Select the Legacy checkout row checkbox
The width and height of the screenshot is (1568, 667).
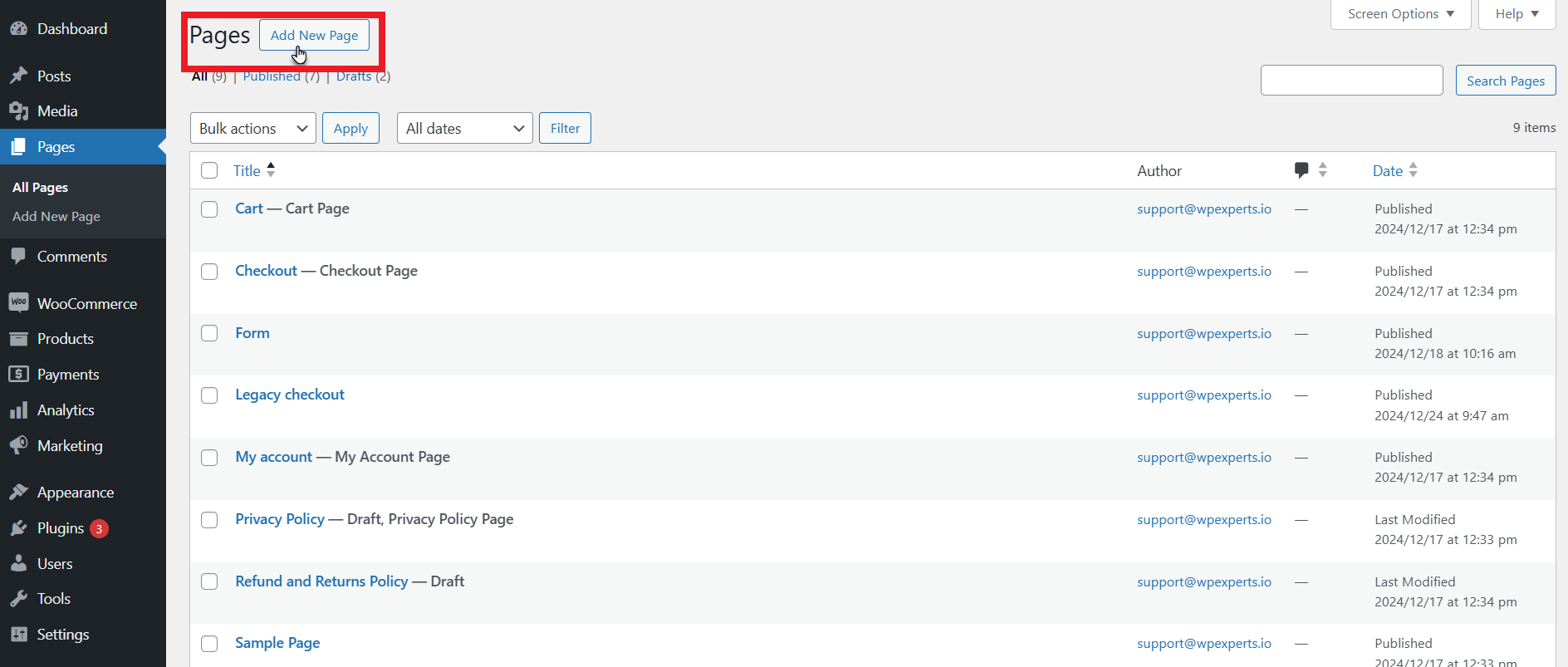point(209,395)
